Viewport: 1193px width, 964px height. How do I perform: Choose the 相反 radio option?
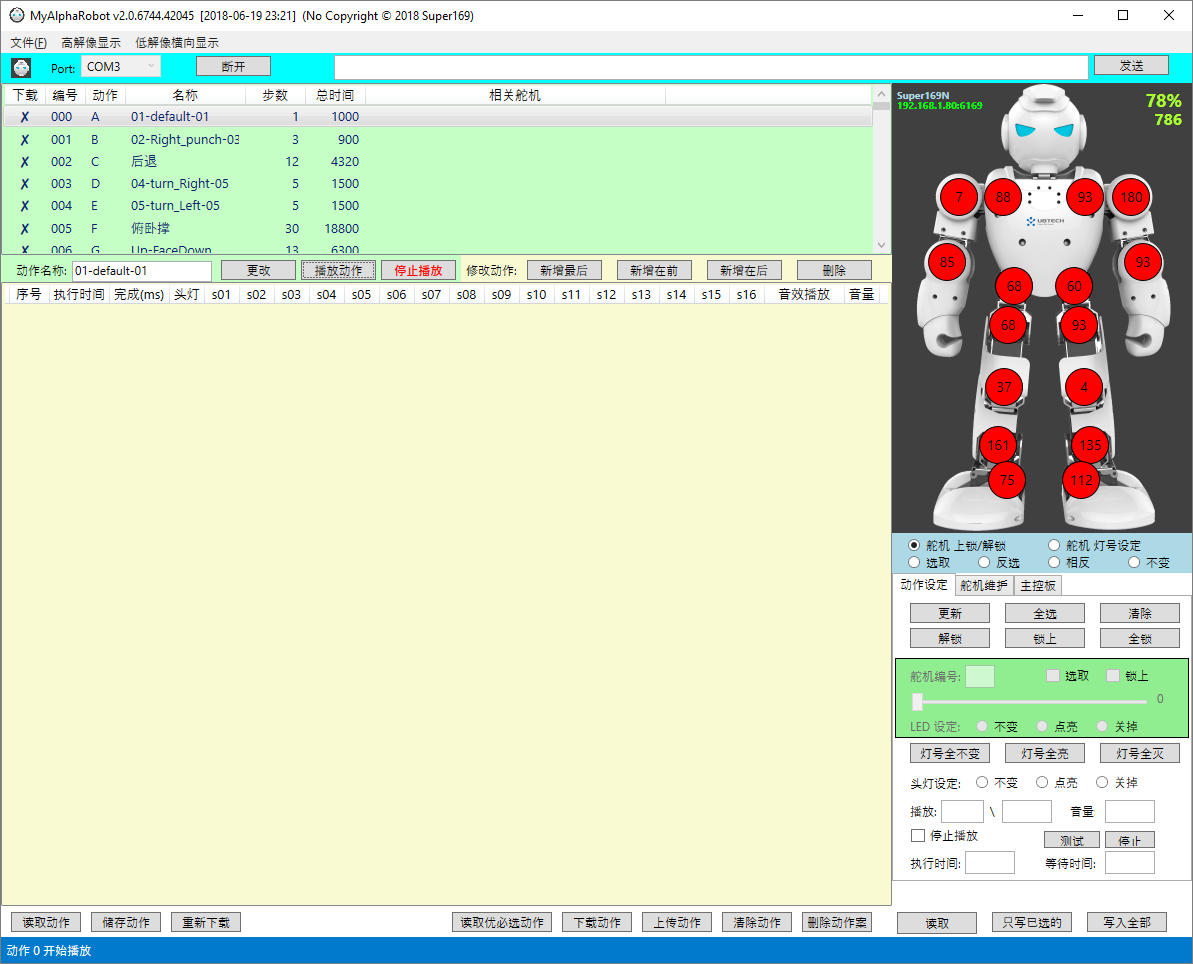click(x=1054, y=562)
